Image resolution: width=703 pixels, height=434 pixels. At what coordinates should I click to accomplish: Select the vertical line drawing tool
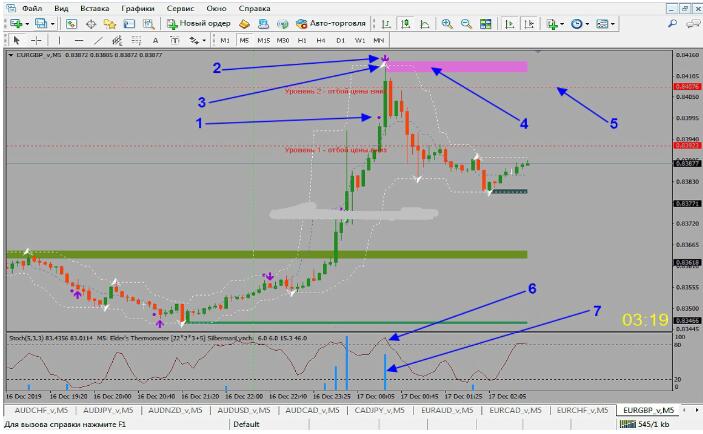click(59, 40)
